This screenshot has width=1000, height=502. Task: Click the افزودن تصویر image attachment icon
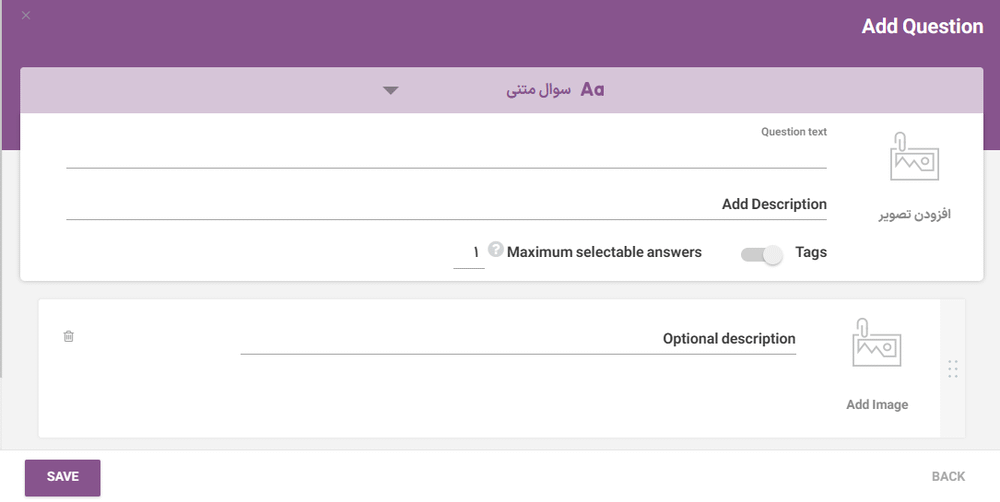coord(914,156)
